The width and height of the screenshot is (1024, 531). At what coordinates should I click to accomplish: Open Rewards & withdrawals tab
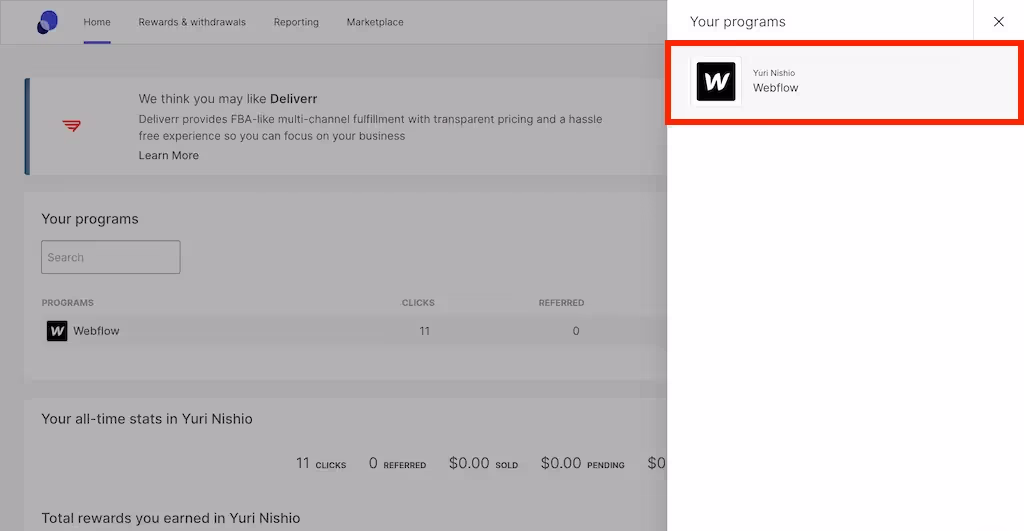pos(192,22)
